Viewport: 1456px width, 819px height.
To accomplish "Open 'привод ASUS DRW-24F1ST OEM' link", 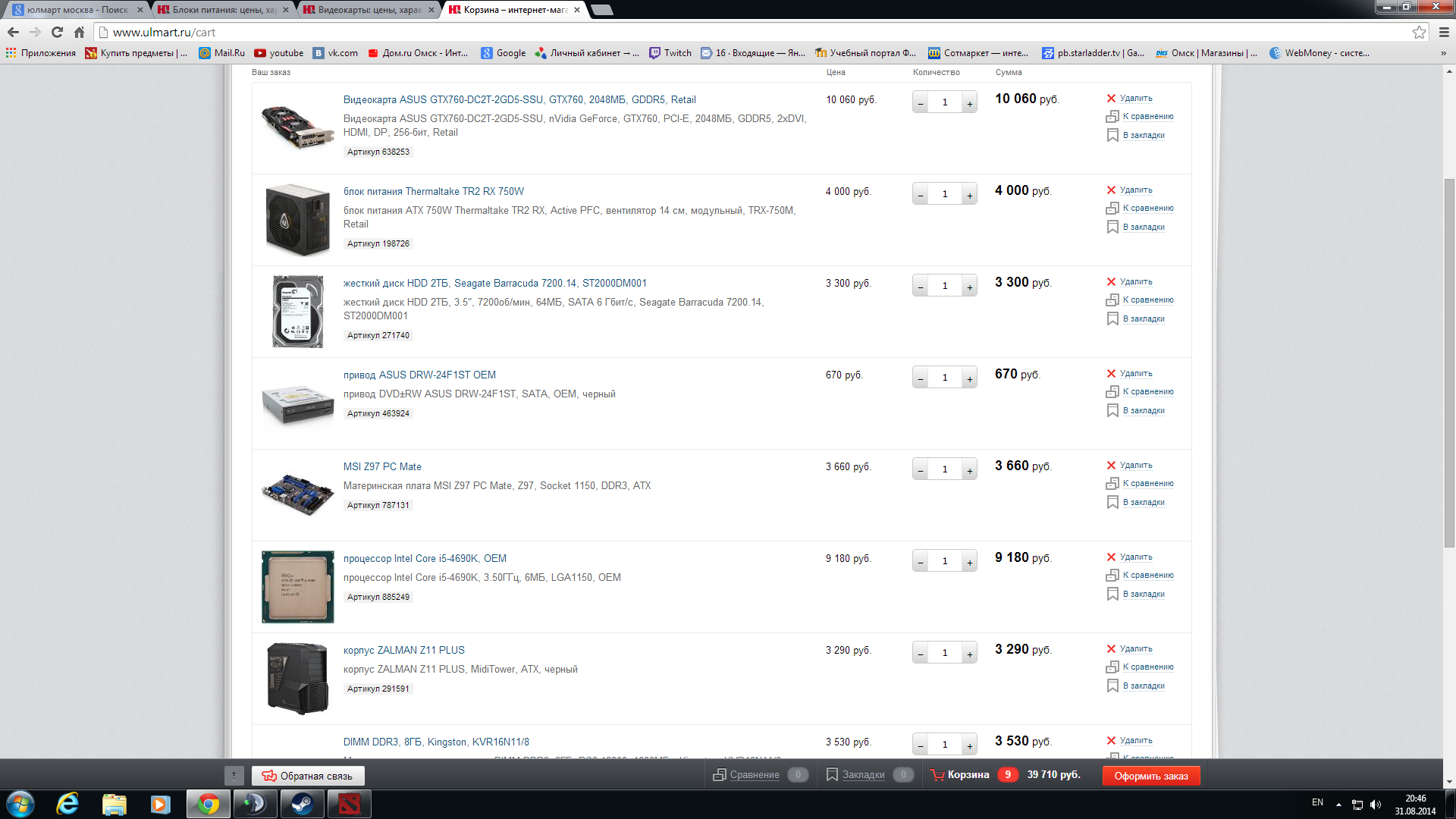I will (x=419, y=375).
